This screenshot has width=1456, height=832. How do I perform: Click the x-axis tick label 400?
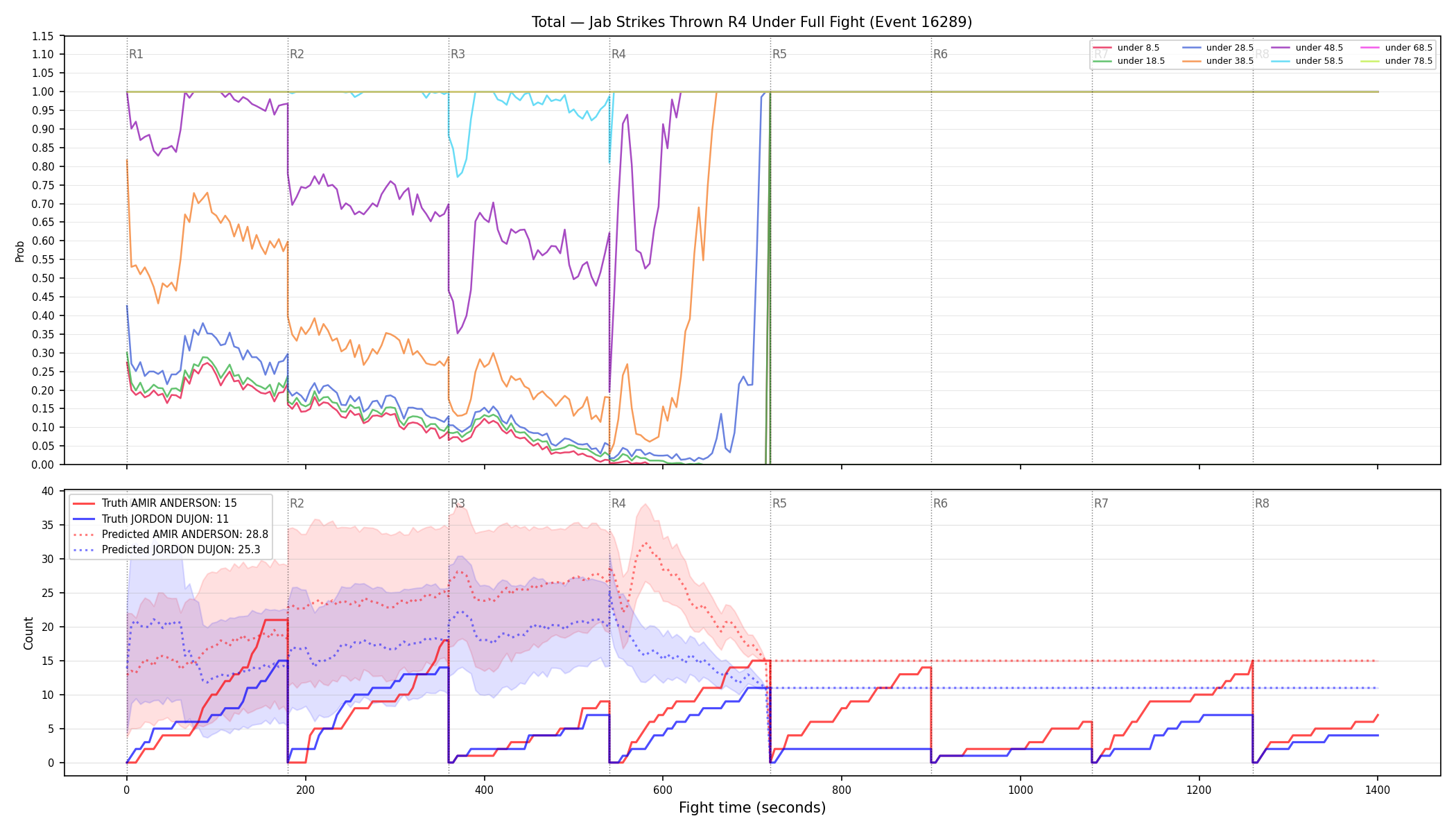point(484,790)
